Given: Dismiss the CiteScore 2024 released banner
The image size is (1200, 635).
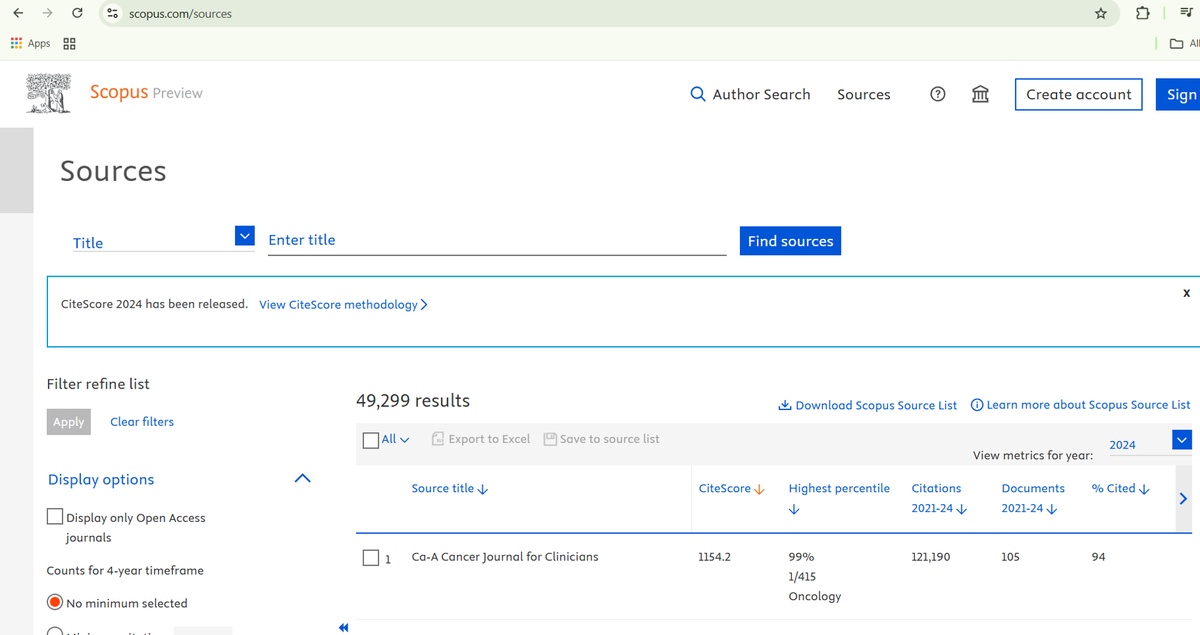Looking at the screenshot, I should pyautogui.click(x=1186, y=292).
